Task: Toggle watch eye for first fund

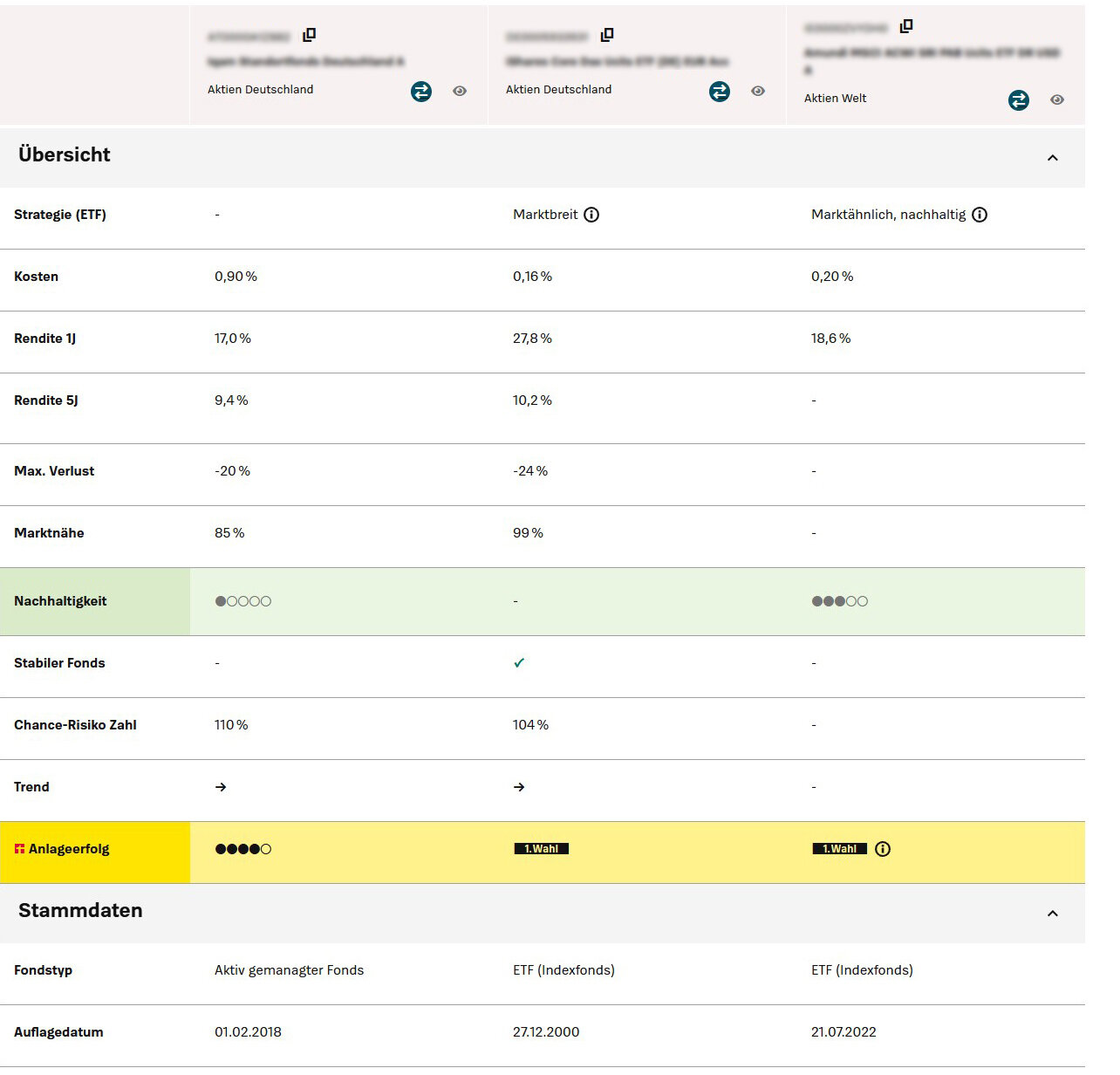Action: pyautogui.click(x=460, y=92)
